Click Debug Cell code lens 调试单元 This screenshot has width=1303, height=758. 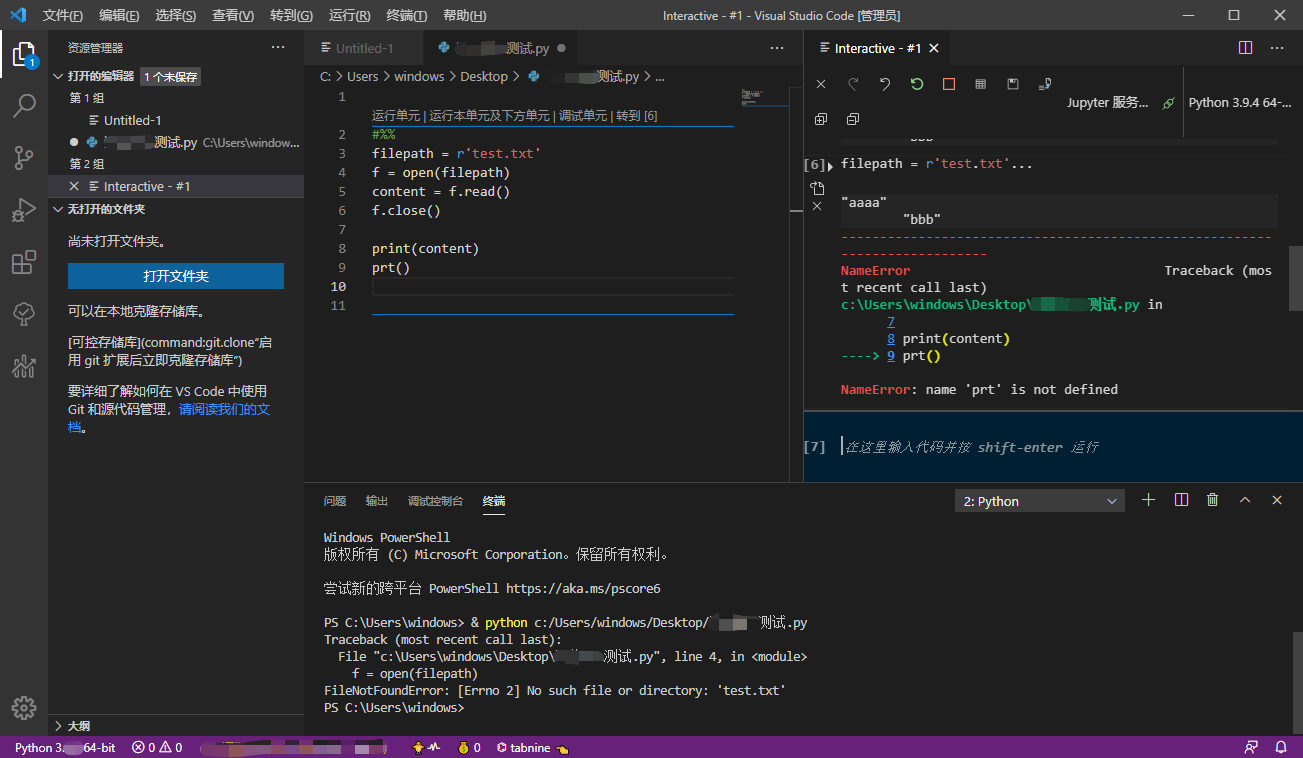[x=583, y=116]
